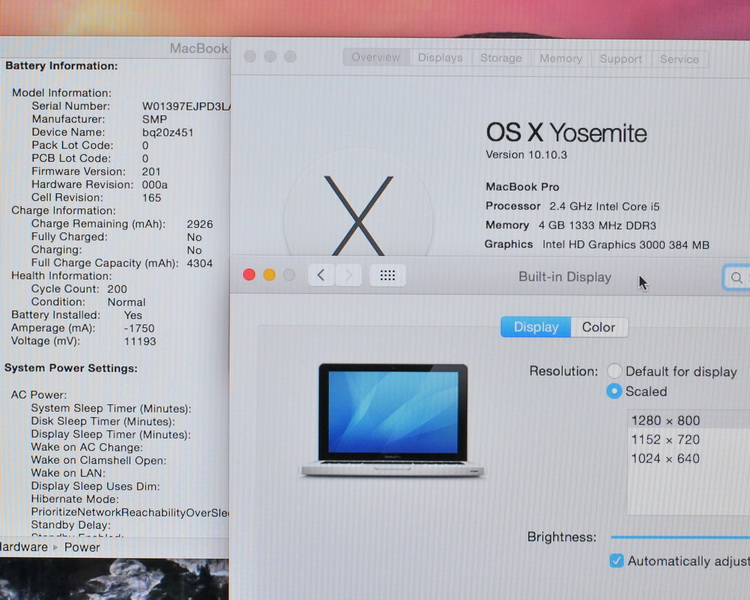This screenshot has height=600, width=750.
Task: Click Charge Remaining value 2926
Action: [199, 224]
